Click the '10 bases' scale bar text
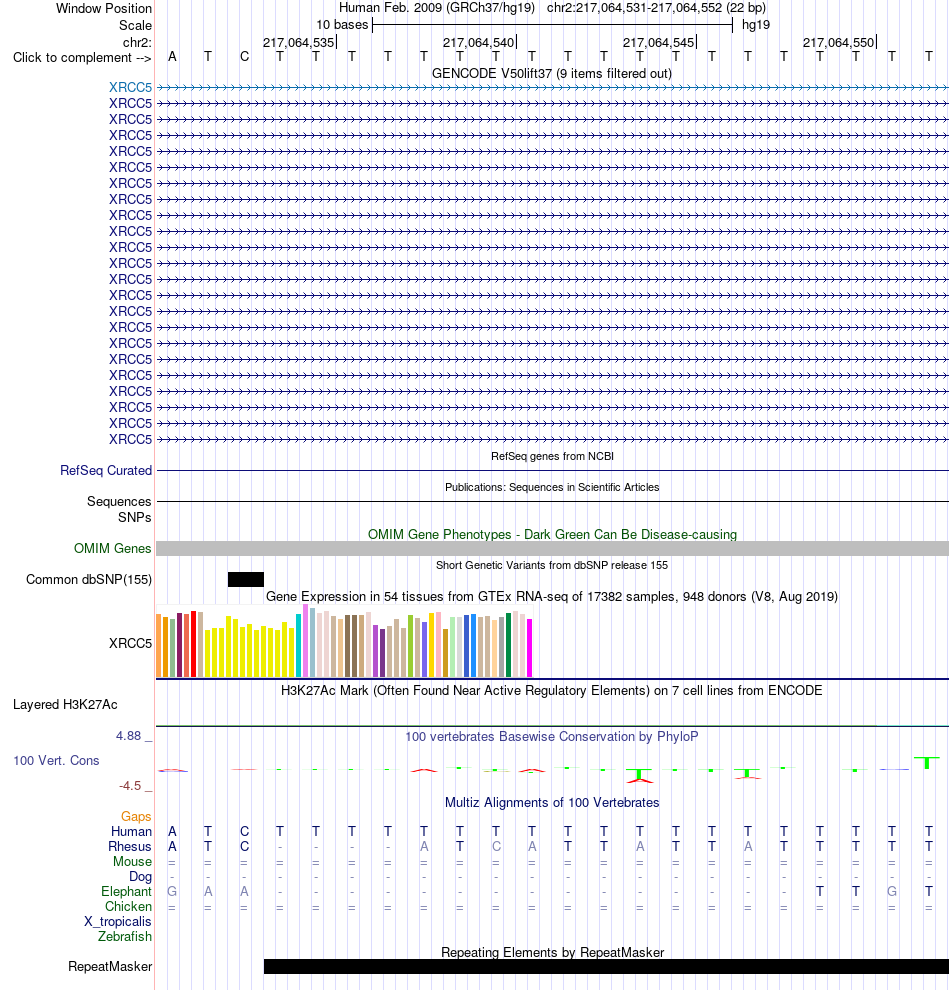The image size is (950, 990). (x=342, y=25)
